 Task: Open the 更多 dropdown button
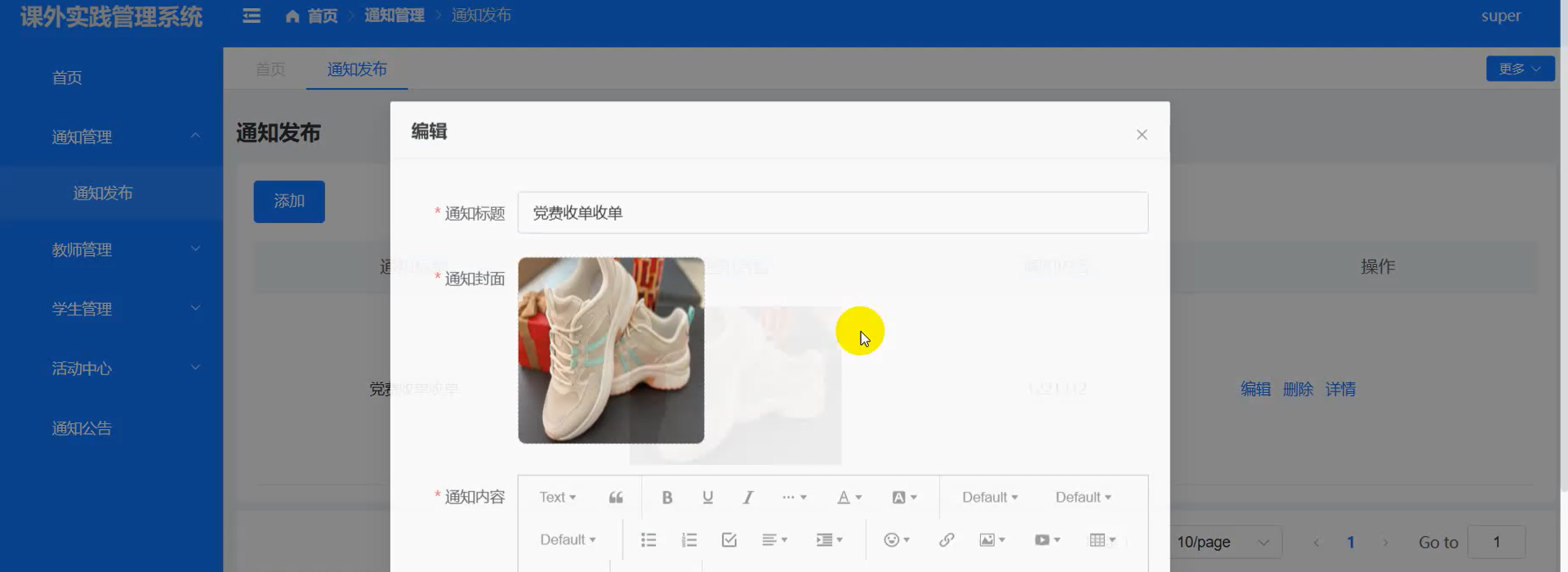(1519, 69)
